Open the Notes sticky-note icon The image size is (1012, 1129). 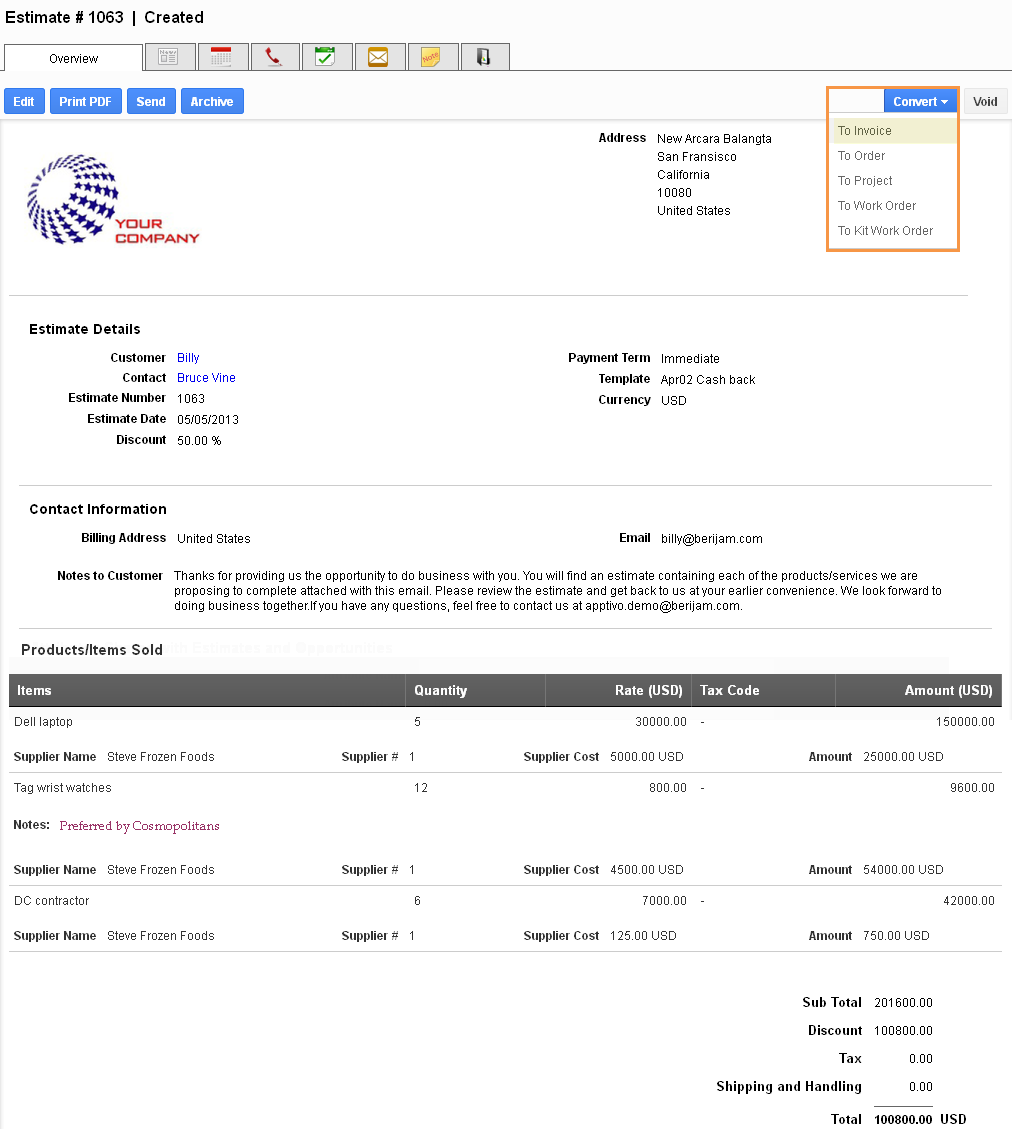click(x=432, y=56)
